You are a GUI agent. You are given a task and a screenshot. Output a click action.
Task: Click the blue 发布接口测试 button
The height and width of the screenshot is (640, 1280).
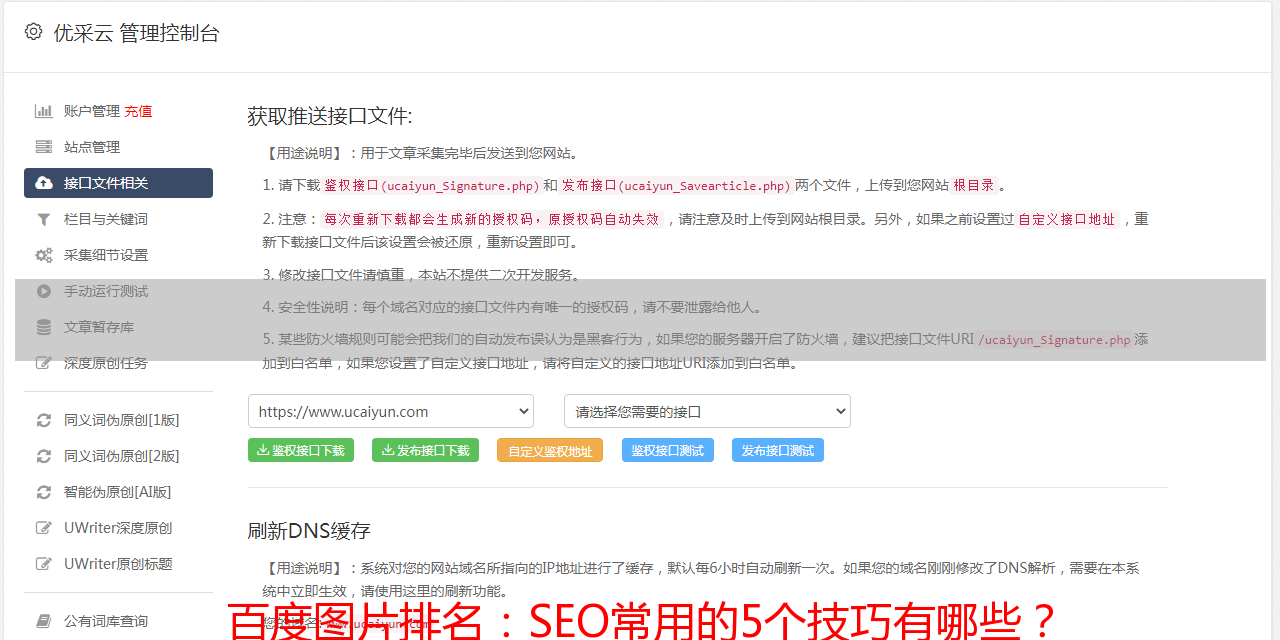click(x=778, y=450)
